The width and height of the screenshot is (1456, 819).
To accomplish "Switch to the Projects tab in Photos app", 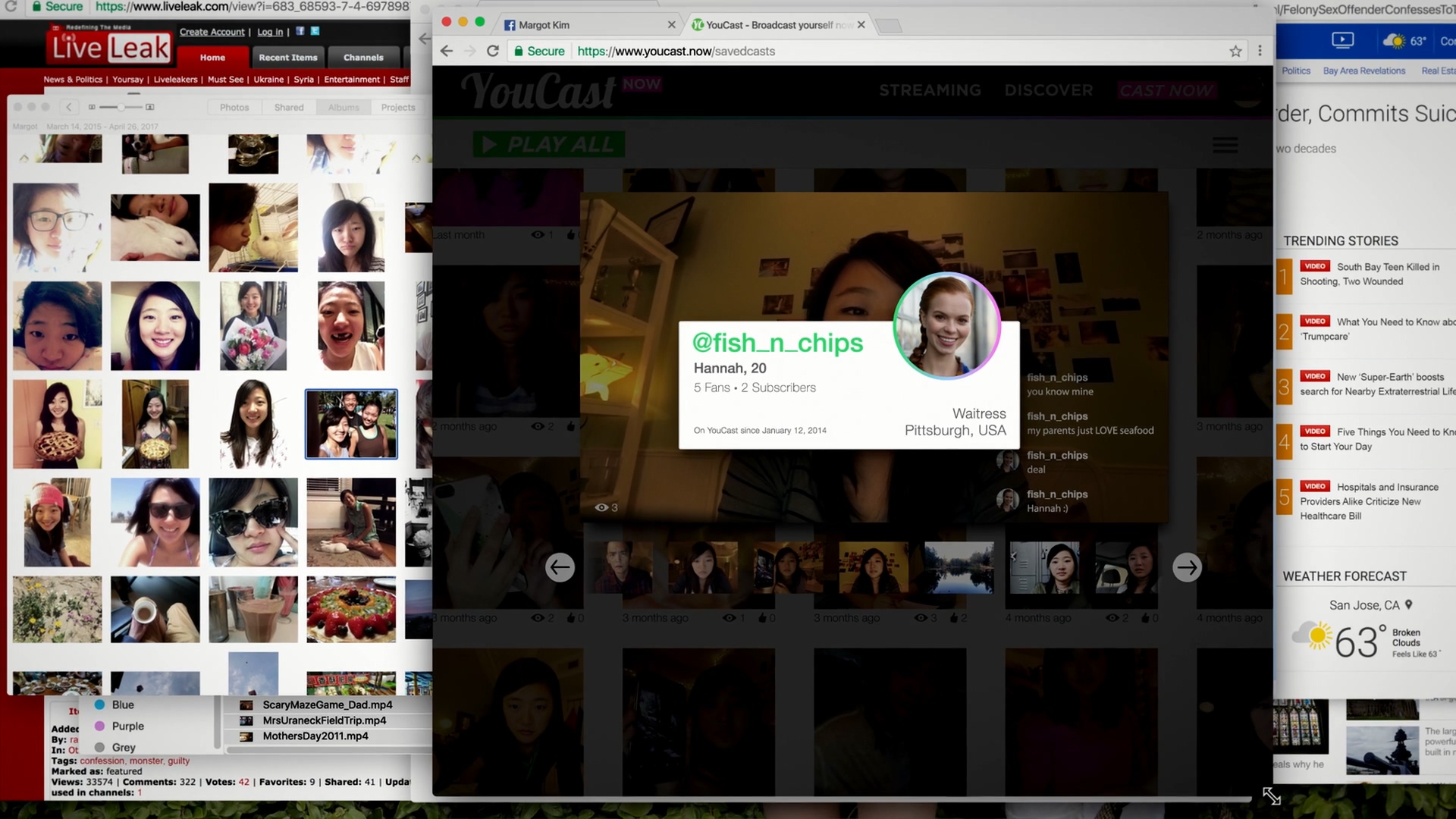I will point(398,107).
